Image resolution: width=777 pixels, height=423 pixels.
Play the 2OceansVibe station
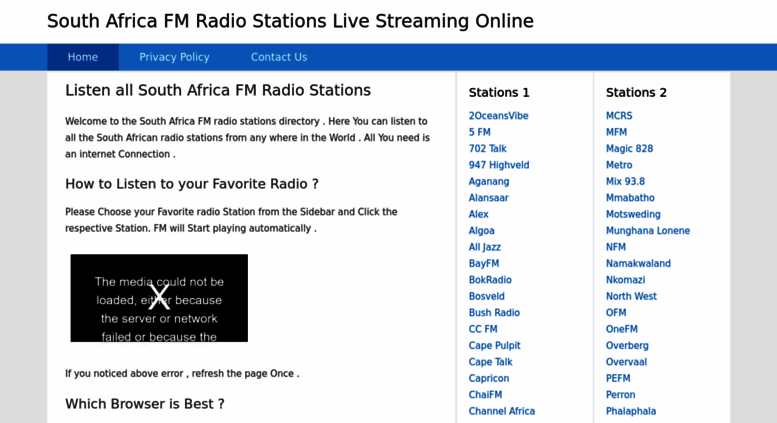point(498,116)
